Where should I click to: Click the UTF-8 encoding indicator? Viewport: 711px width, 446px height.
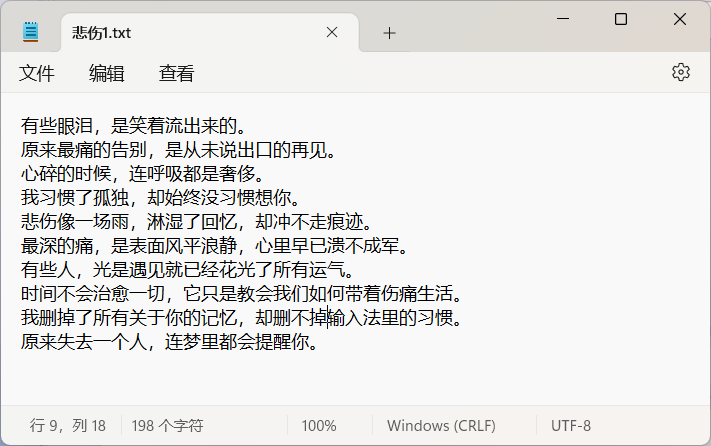(571, 426)
